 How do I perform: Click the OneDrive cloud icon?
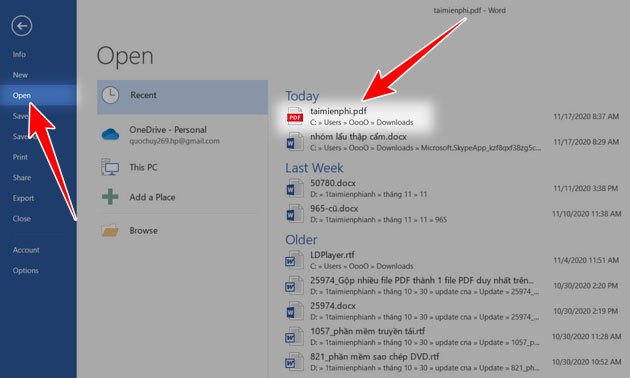110,134
